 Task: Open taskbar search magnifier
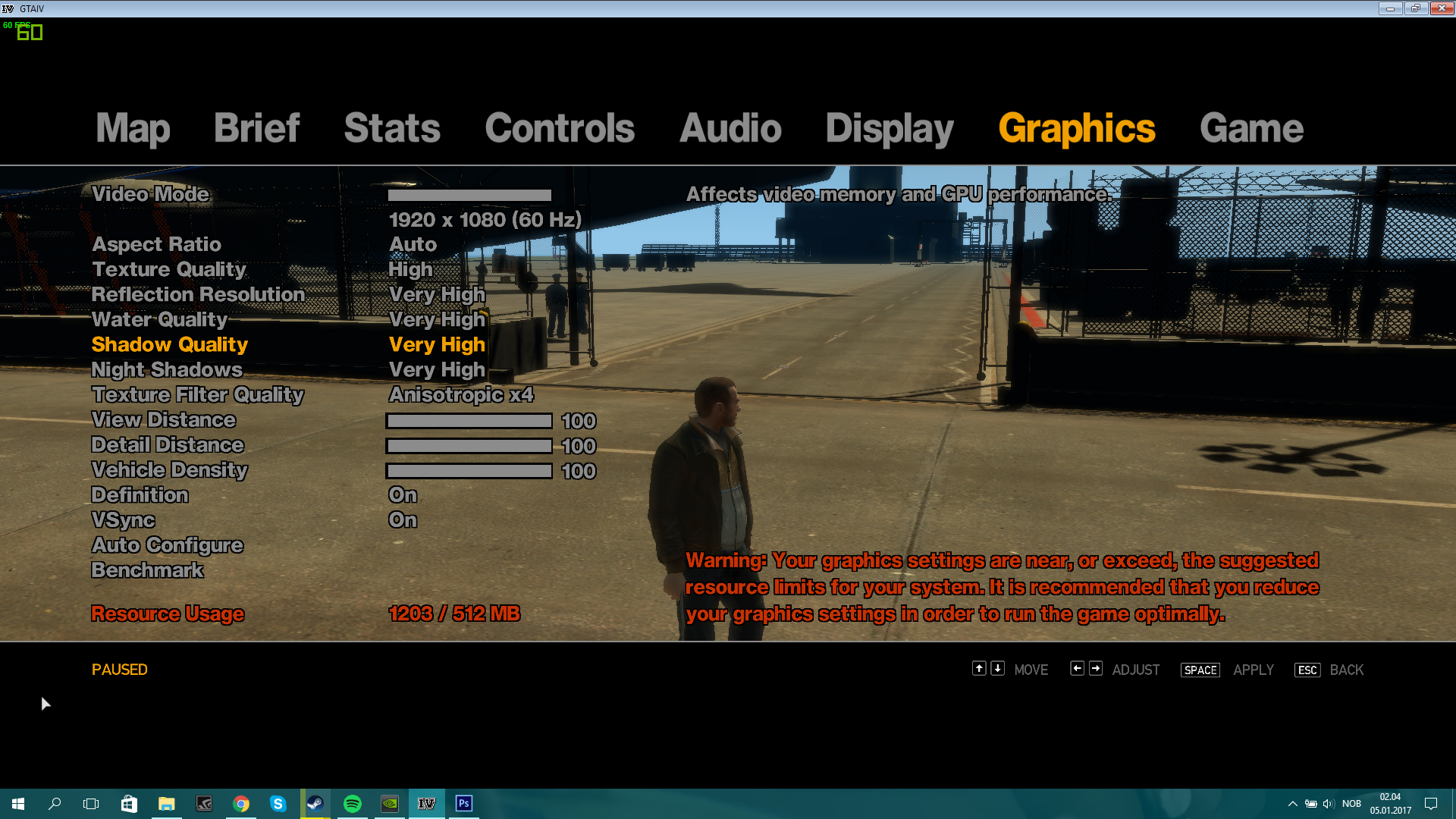pyautogui.click(x=55, y=804)
